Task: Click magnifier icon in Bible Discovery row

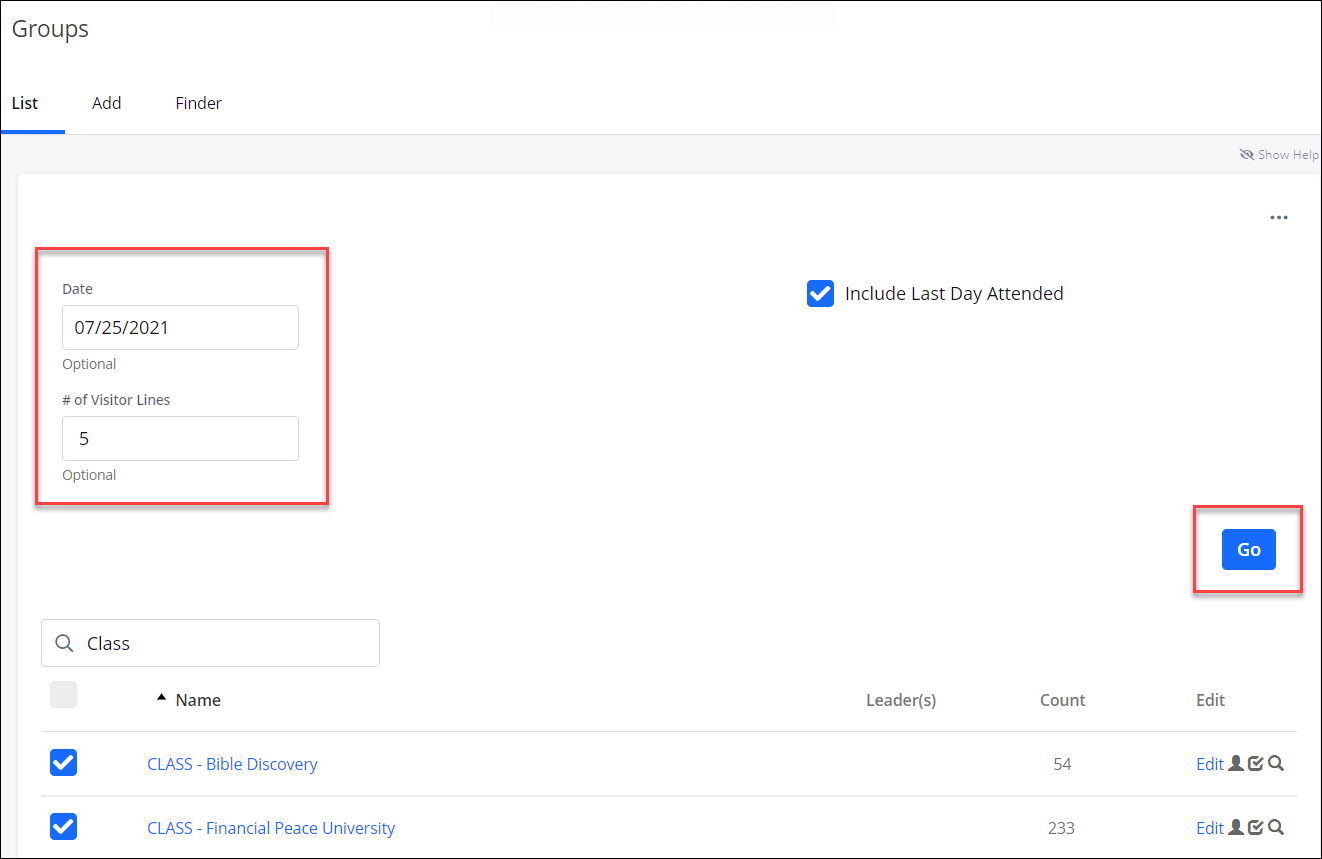Action: 1276,764
